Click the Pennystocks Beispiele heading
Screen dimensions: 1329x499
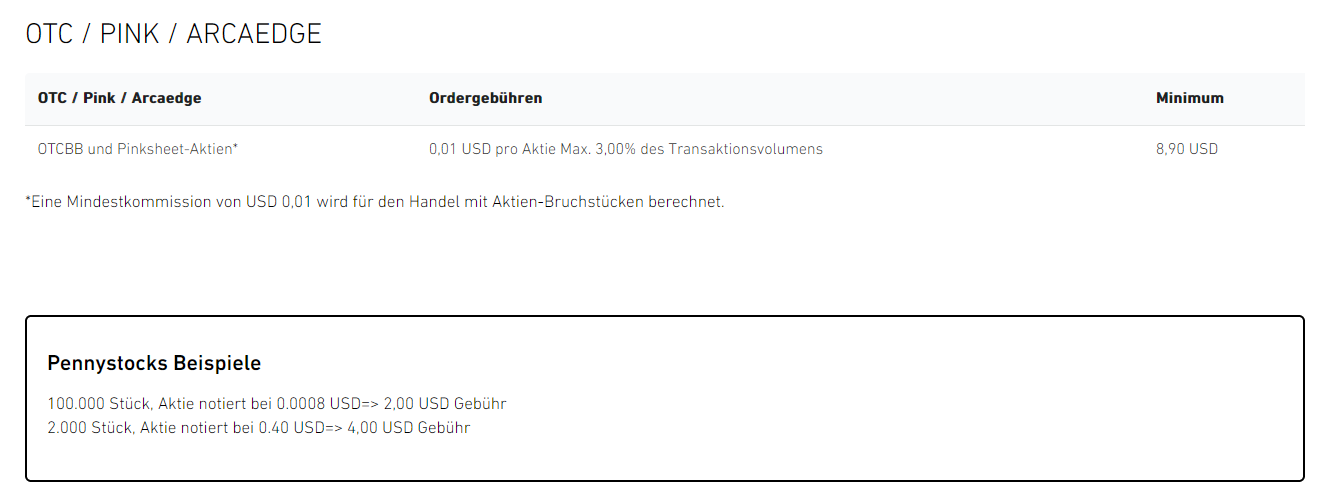pyautogui.click(x=154, y=363)
